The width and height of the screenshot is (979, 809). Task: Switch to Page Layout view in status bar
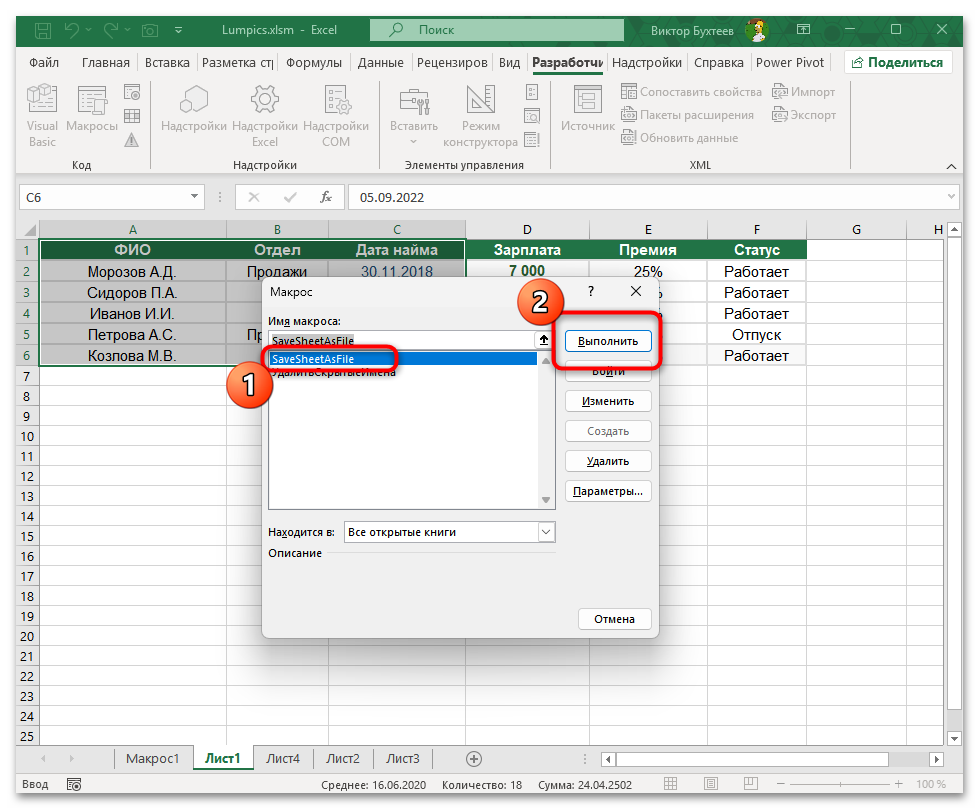[x=711, y=784]
